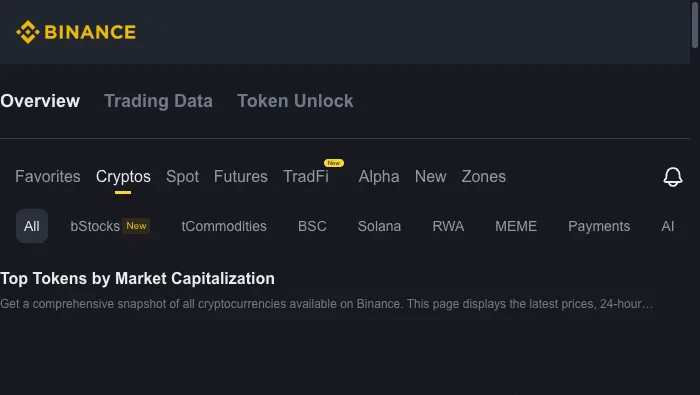Screen dimensions: 700x395
Task: Go to the Favorites tab
Action: point(48,177)
